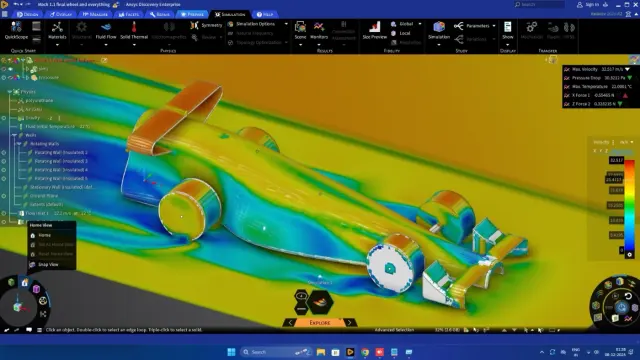The width and height of the screenshot is (640, 360).
Task: Select the Fluid Flow physics
Action: tap(106, 31)
